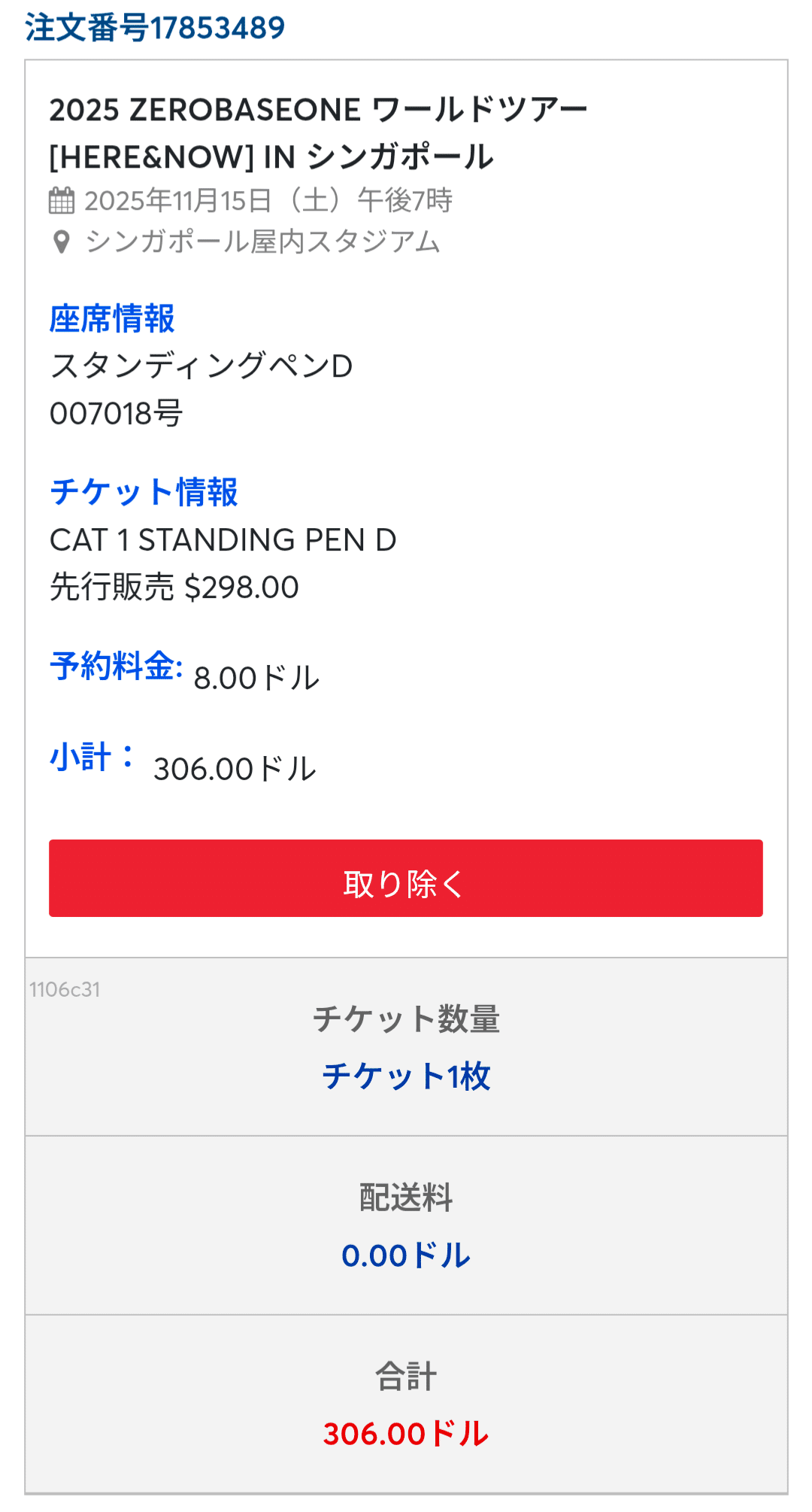812x1512 pixels.
Task: Click the red 306.00ドル total amount
Action: [406, 1435]
